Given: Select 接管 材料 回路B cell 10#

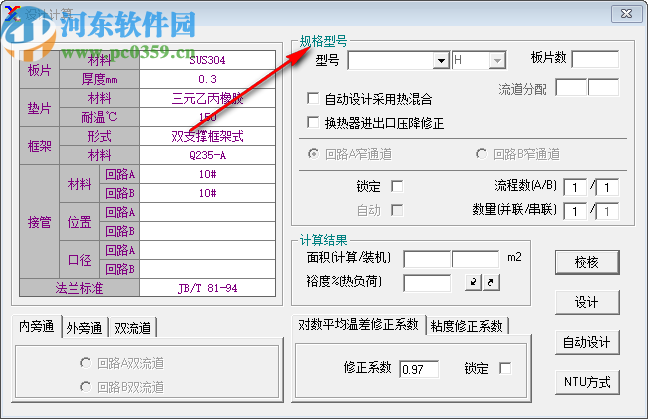Looking at the screenshot, I should (x=207, y=193).
